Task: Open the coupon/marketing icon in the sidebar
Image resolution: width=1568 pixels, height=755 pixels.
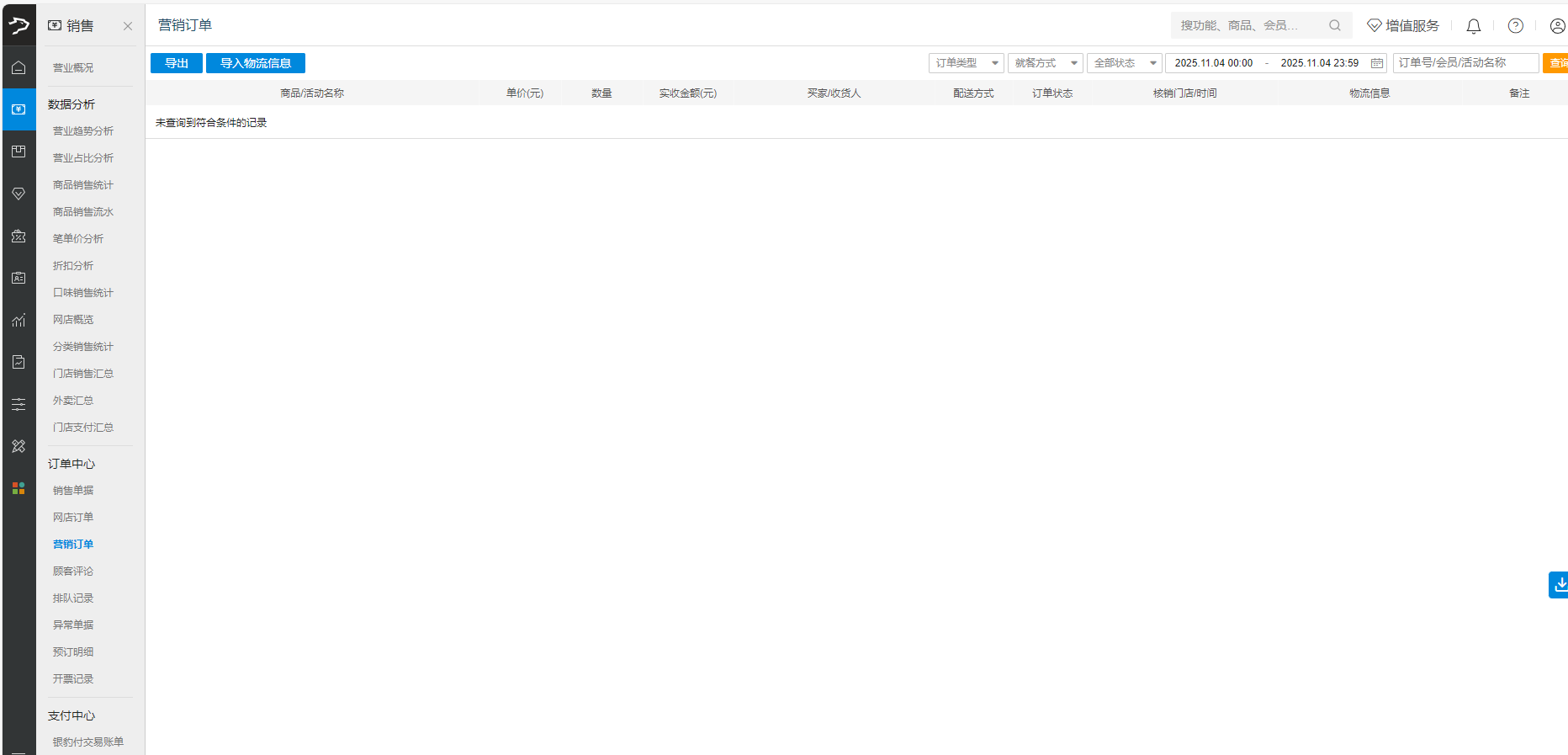Action: (19, 237)
